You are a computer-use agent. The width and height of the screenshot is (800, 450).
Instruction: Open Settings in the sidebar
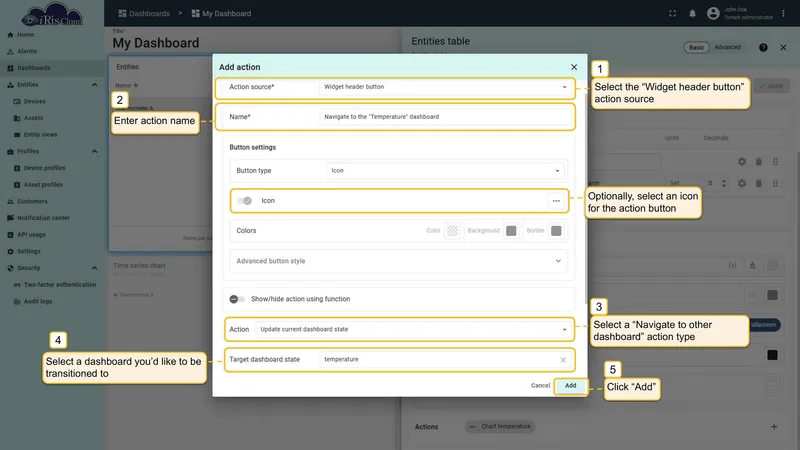pos(29,252)
